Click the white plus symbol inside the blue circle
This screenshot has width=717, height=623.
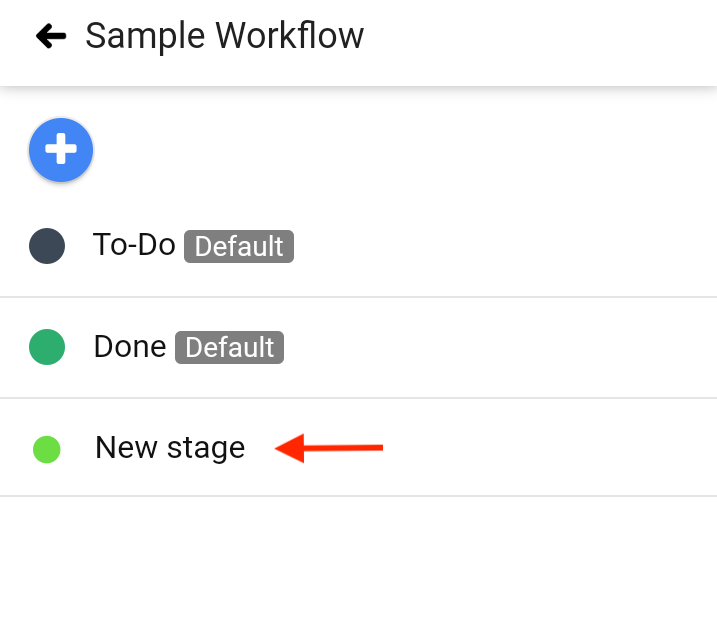tap(61, 149)
